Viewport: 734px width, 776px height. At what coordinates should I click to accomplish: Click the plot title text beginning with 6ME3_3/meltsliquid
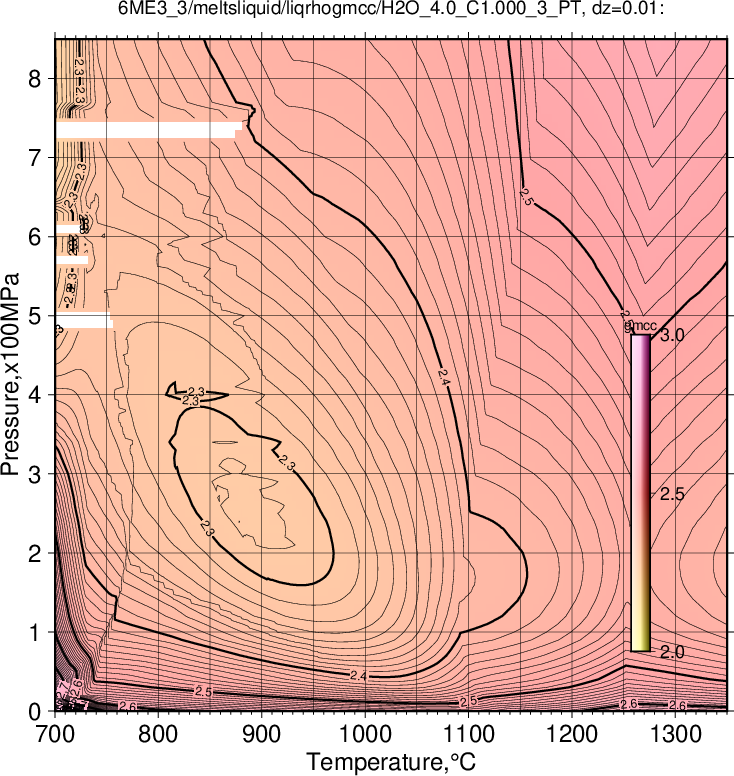point(391,8)
